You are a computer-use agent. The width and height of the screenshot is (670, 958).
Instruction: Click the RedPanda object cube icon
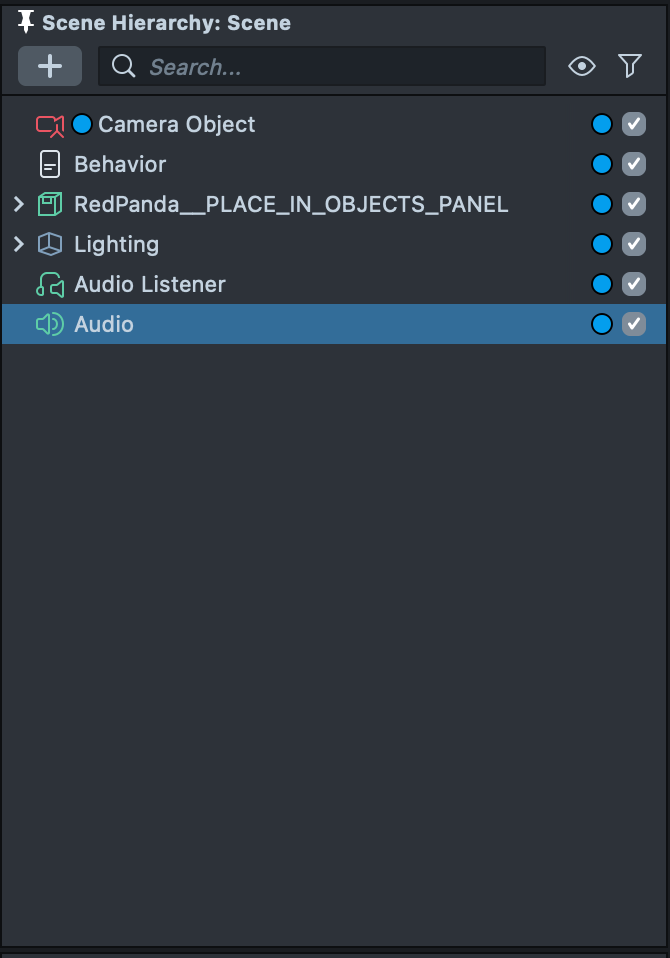click(x=49, y=204)
